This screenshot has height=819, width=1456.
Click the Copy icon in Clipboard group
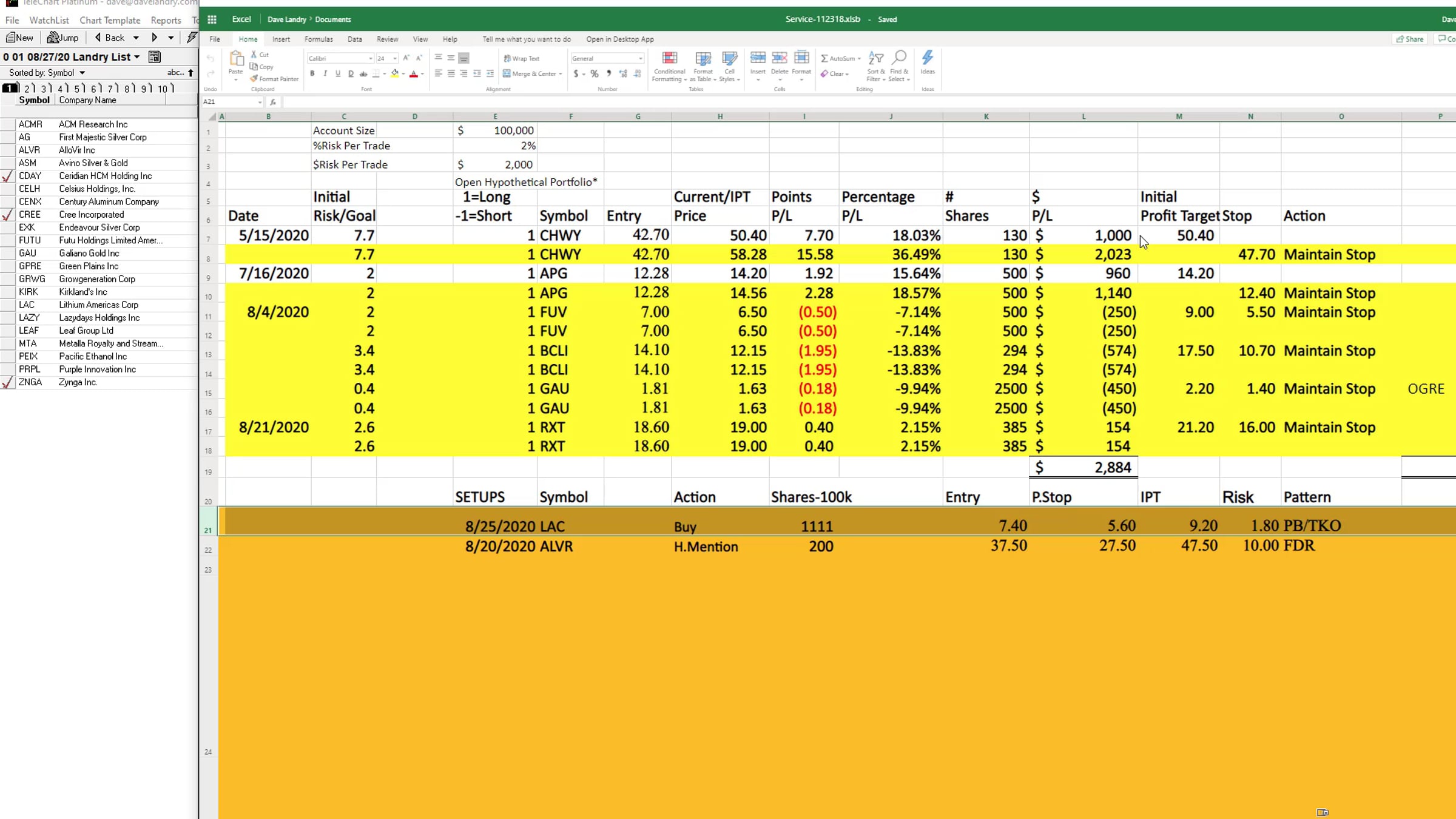click(x=254, y=66)
